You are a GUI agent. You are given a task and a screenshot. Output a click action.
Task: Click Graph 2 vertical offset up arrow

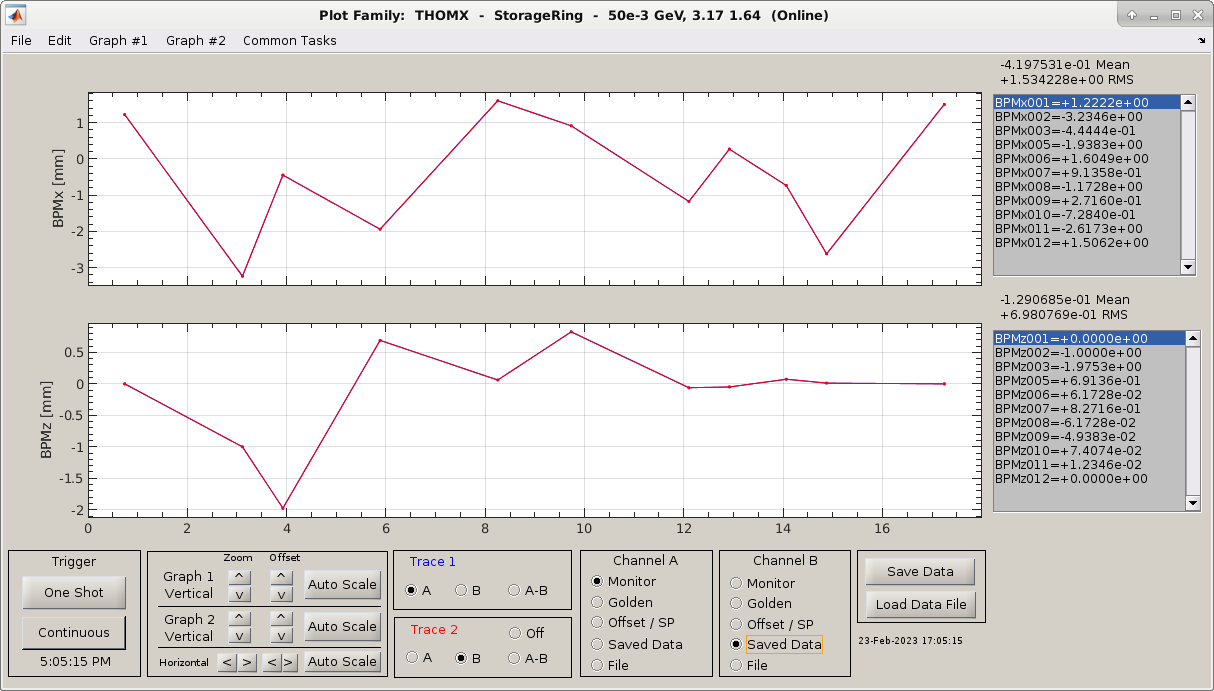click(x=282, y=618)
